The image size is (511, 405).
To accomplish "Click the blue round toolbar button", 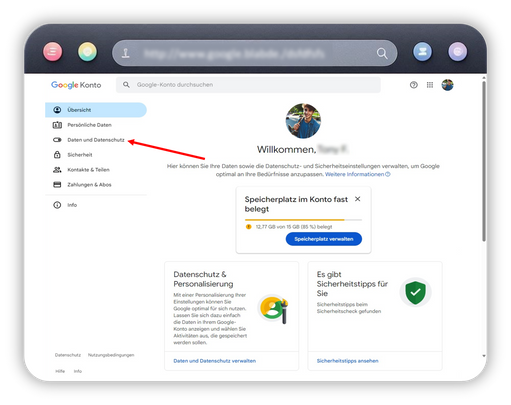I will pyautogui.click(x=422, y=52).
